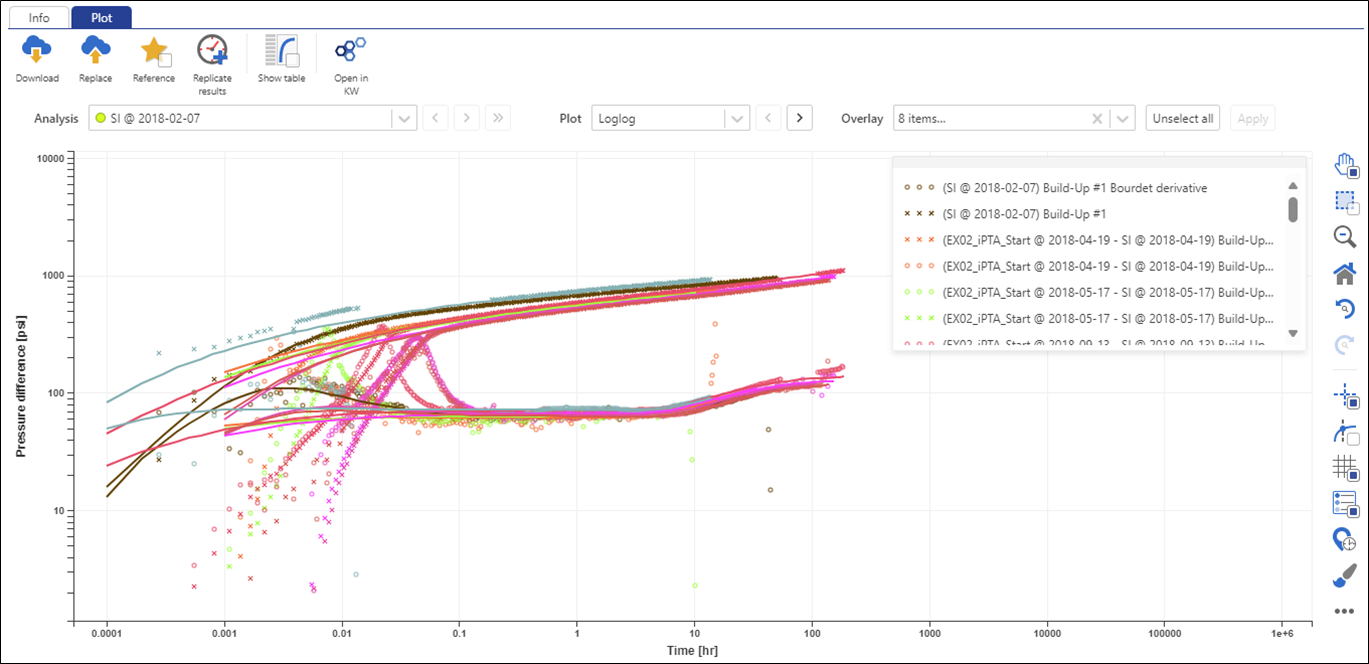Activate the box zoom selection tool

[1345, 202]
